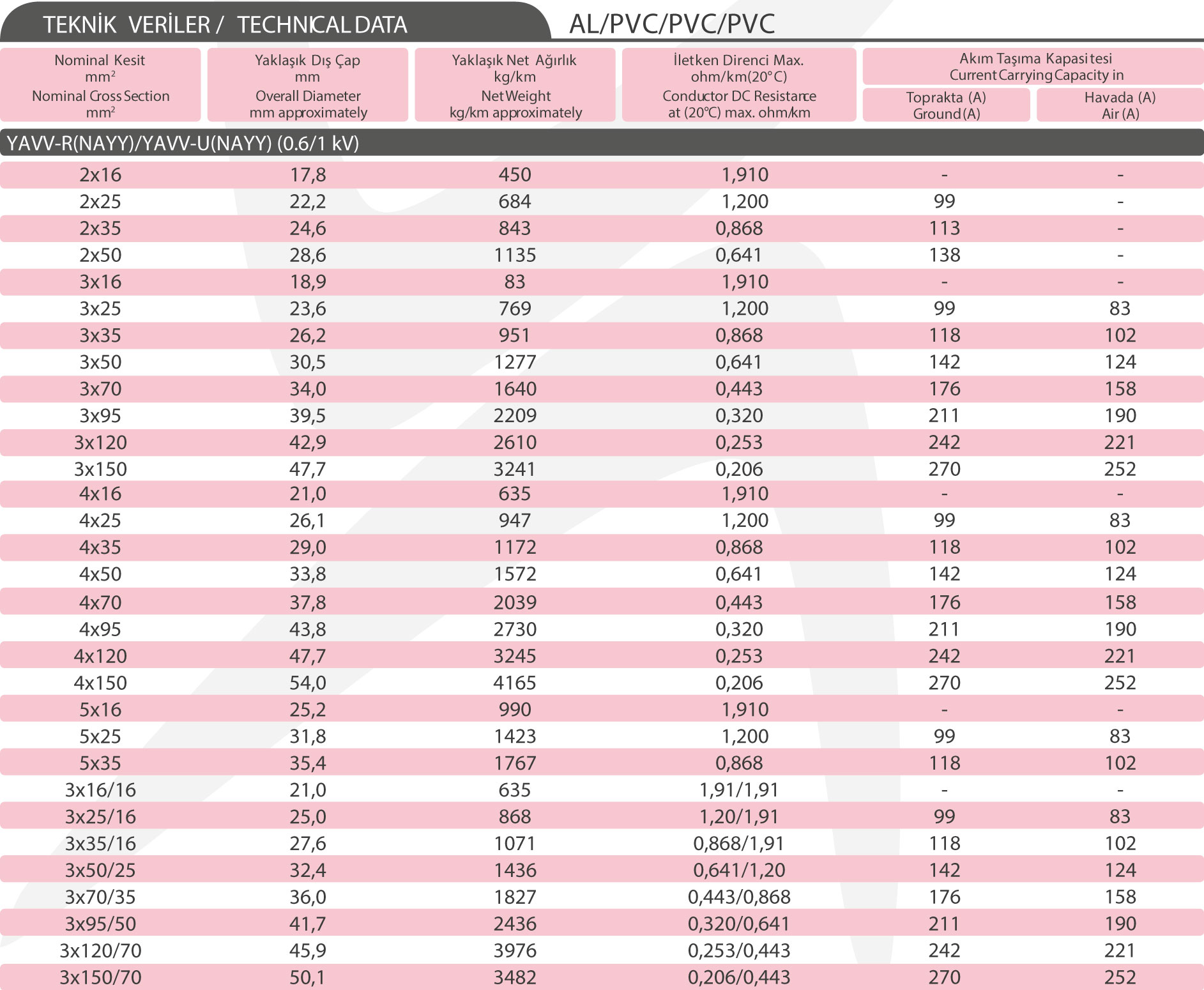This screenshot has height=990, width=1204.
Task: Click the AL/PVC/PVC/PVC heading
Action: pos(672,24)
